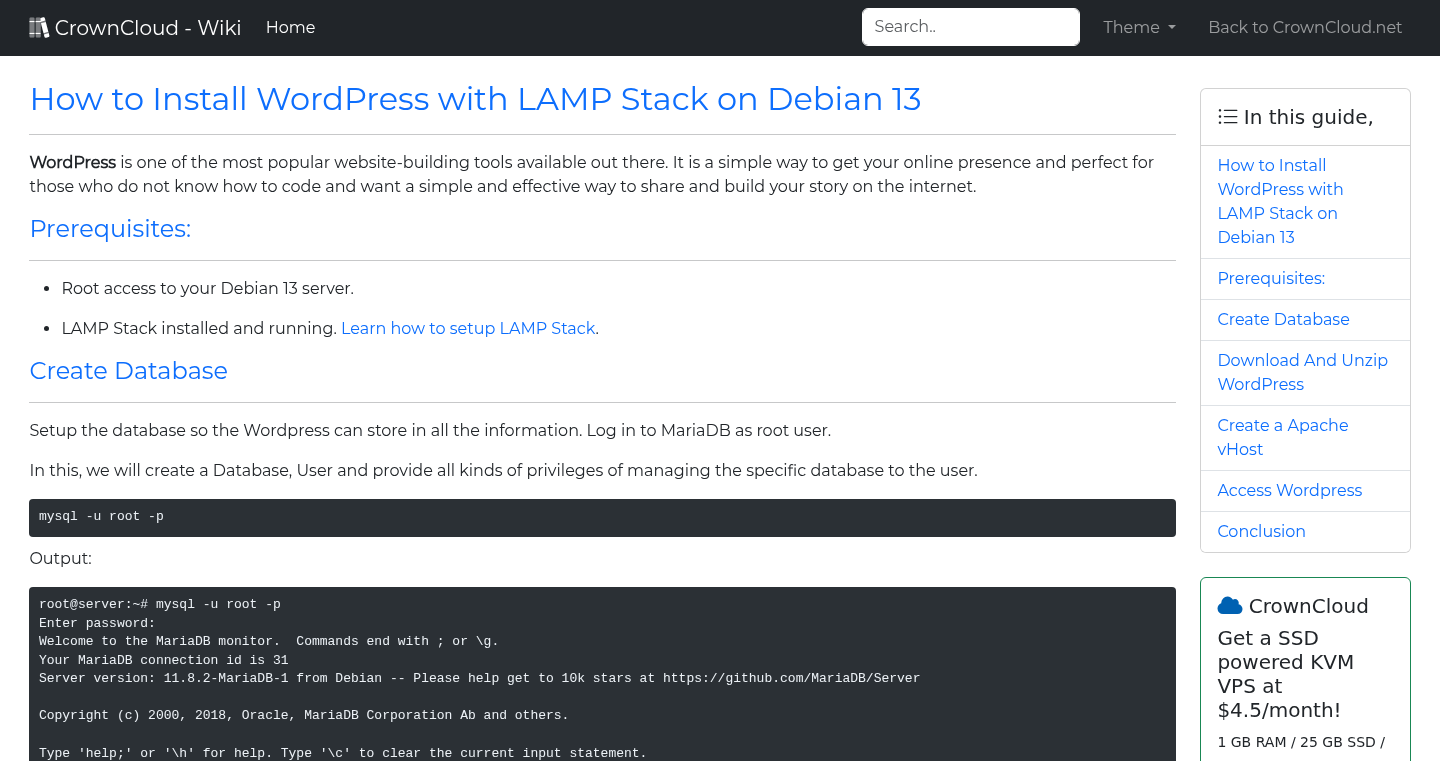Image resolution: width=1440 pixels, height=761 pixels.
Task: Click the blue "Prerequisites:" section heading
Action: [x=110, y=229]
